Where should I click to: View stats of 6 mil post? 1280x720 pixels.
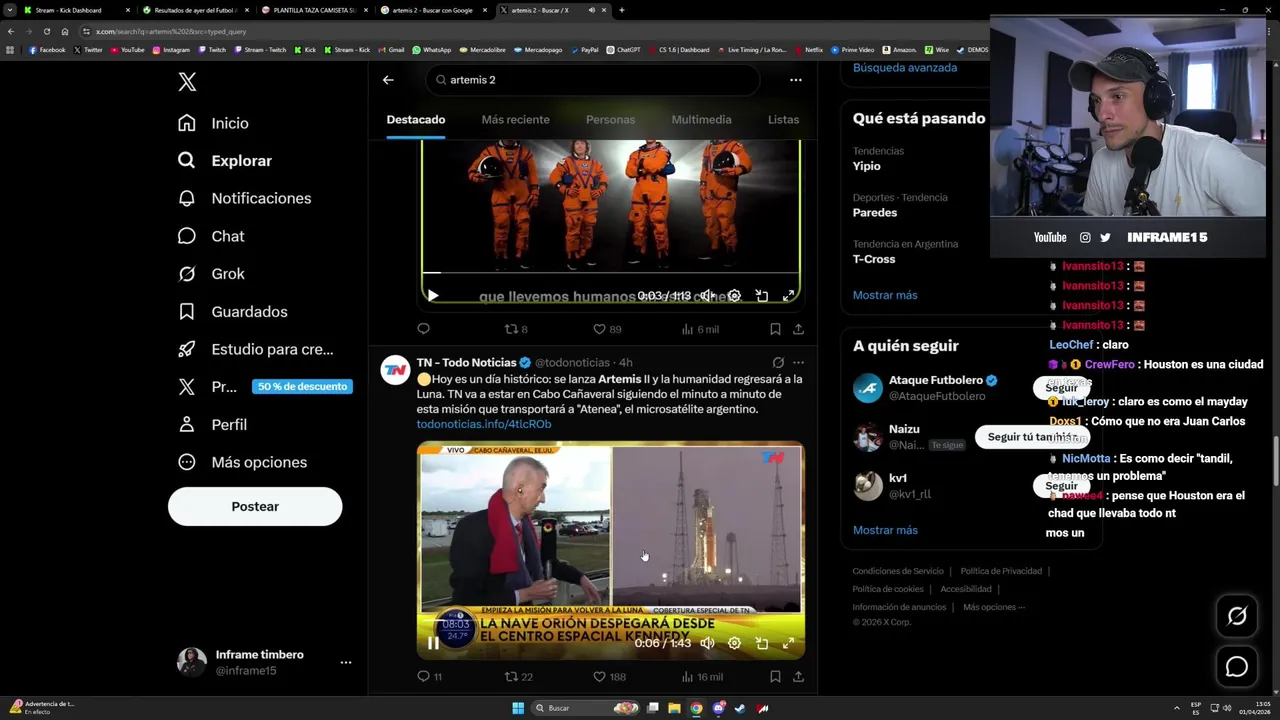point(700,329)
